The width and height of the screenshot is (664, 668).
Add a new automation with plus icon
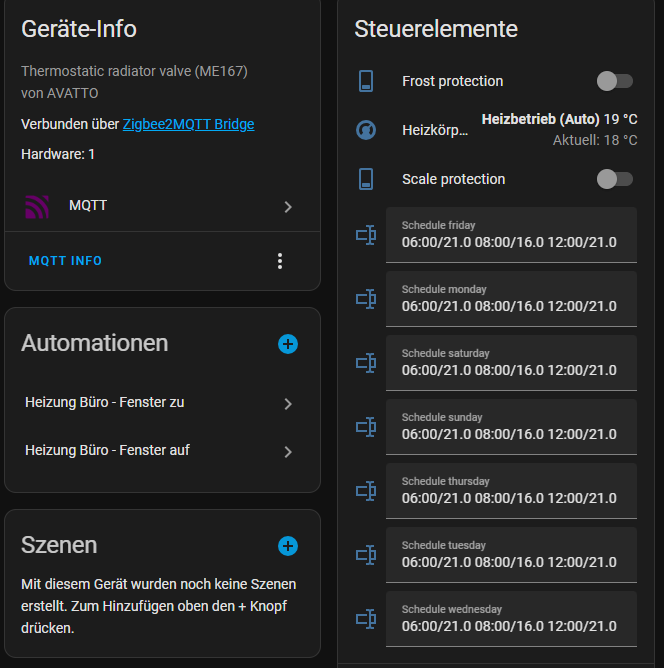click(x=288, y=344)
